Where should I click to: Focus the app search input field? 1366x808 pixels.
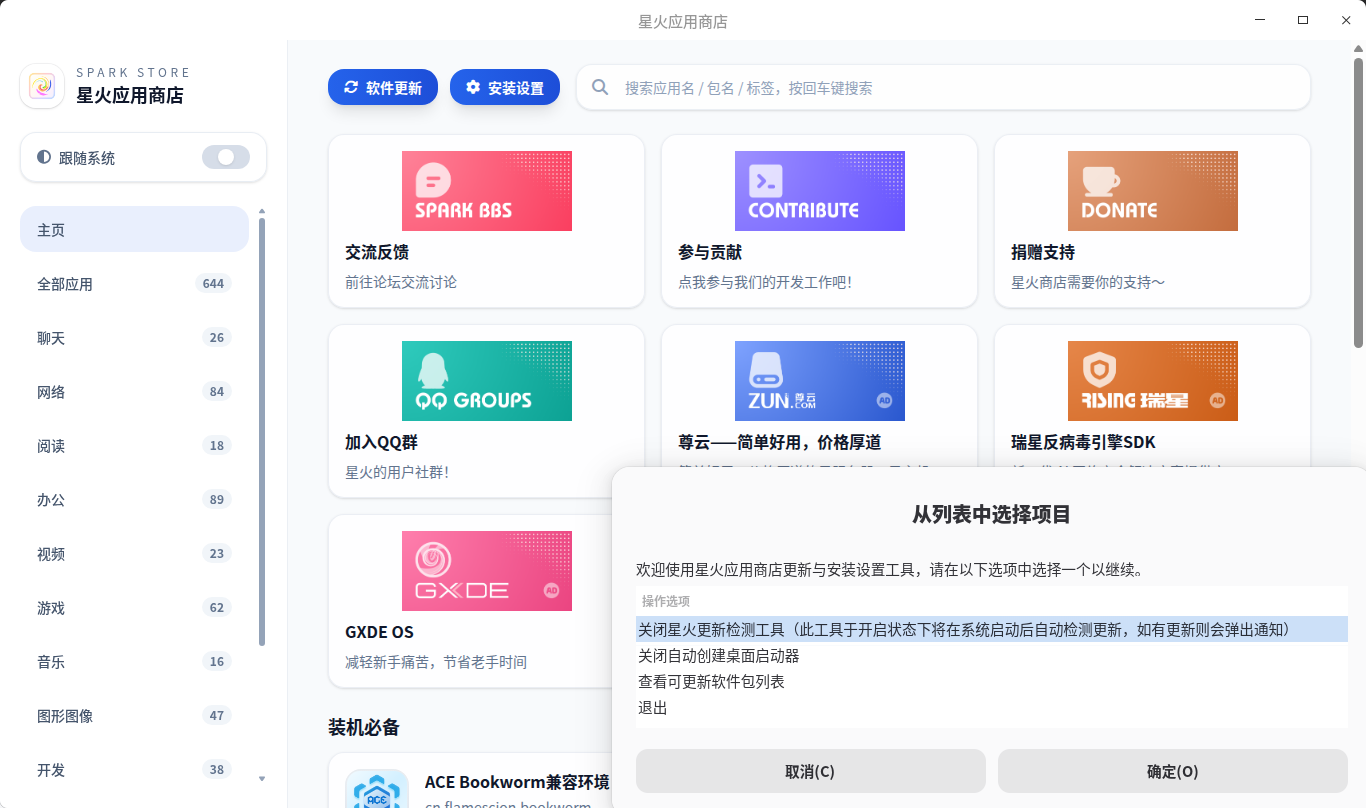click(x=943, y=87)
